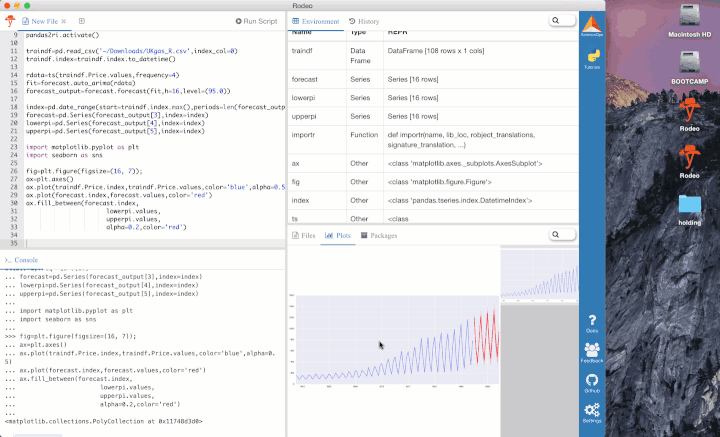Click the PolyCollection output line in console
Image resolution: width=720 pixels, height=437 pixels.
click(x=103, y=421)
